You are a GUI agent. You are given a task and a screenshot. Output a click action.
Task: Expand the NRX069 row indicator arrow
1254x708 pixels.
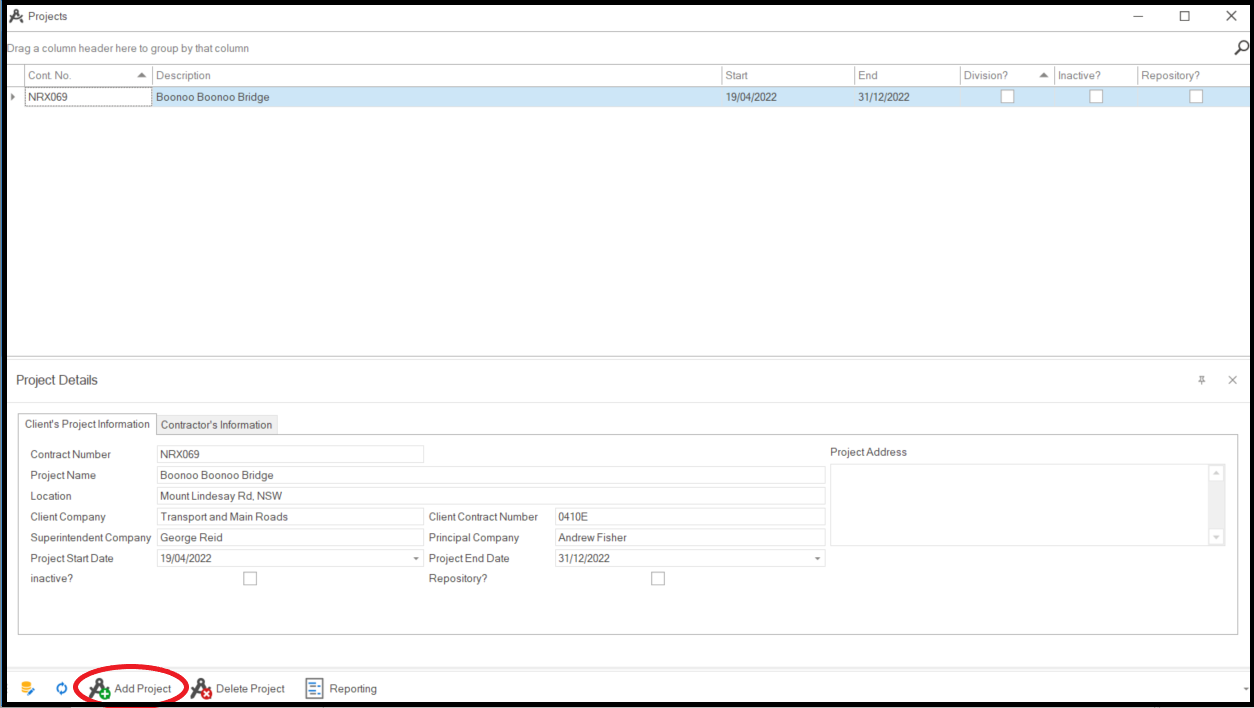pyautogui.click(x=13, y=97)
